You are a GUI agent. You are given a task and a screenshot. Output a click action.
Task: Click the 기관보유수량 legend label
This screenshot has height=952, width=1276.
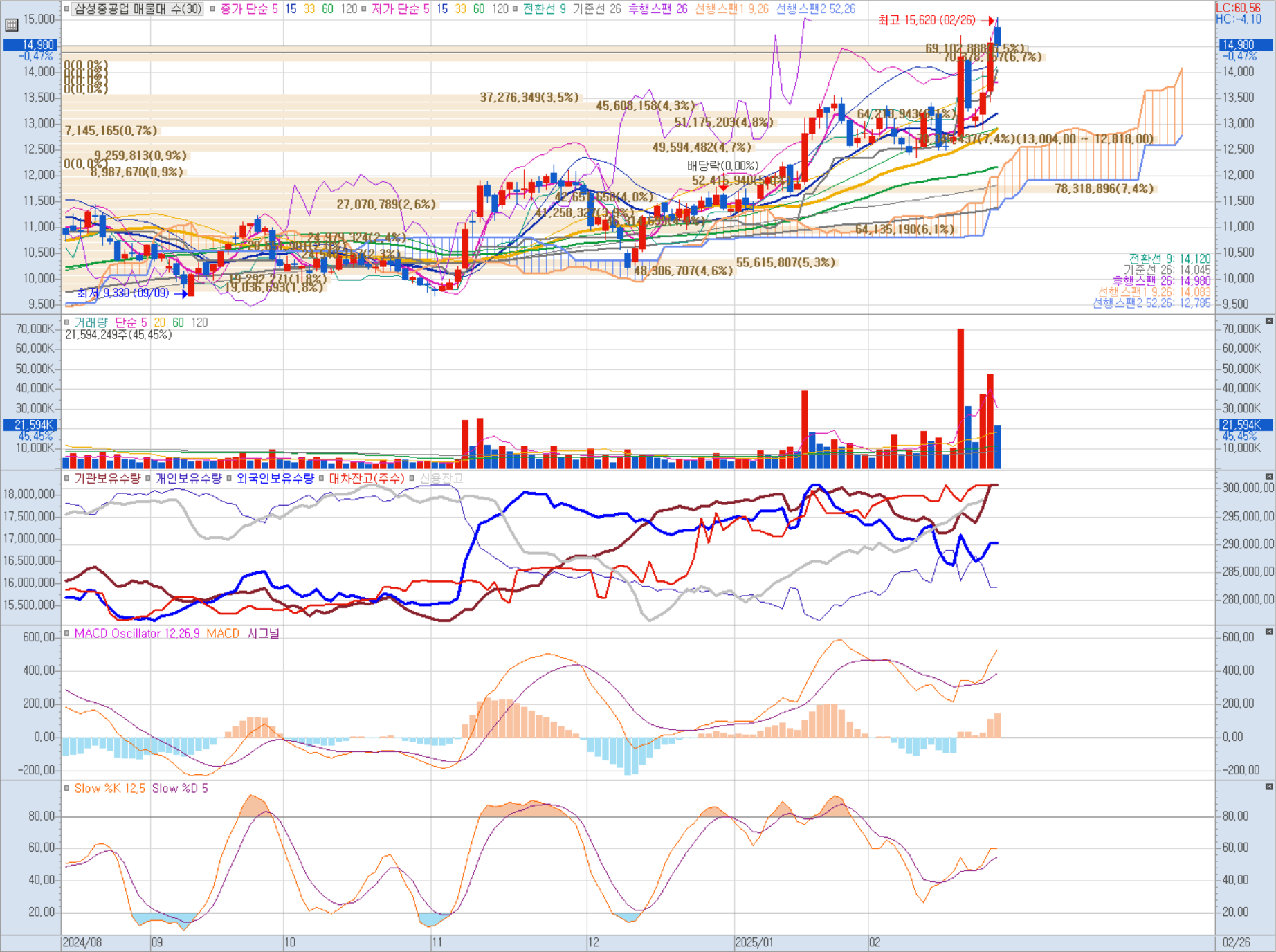[x=107, y=478]
